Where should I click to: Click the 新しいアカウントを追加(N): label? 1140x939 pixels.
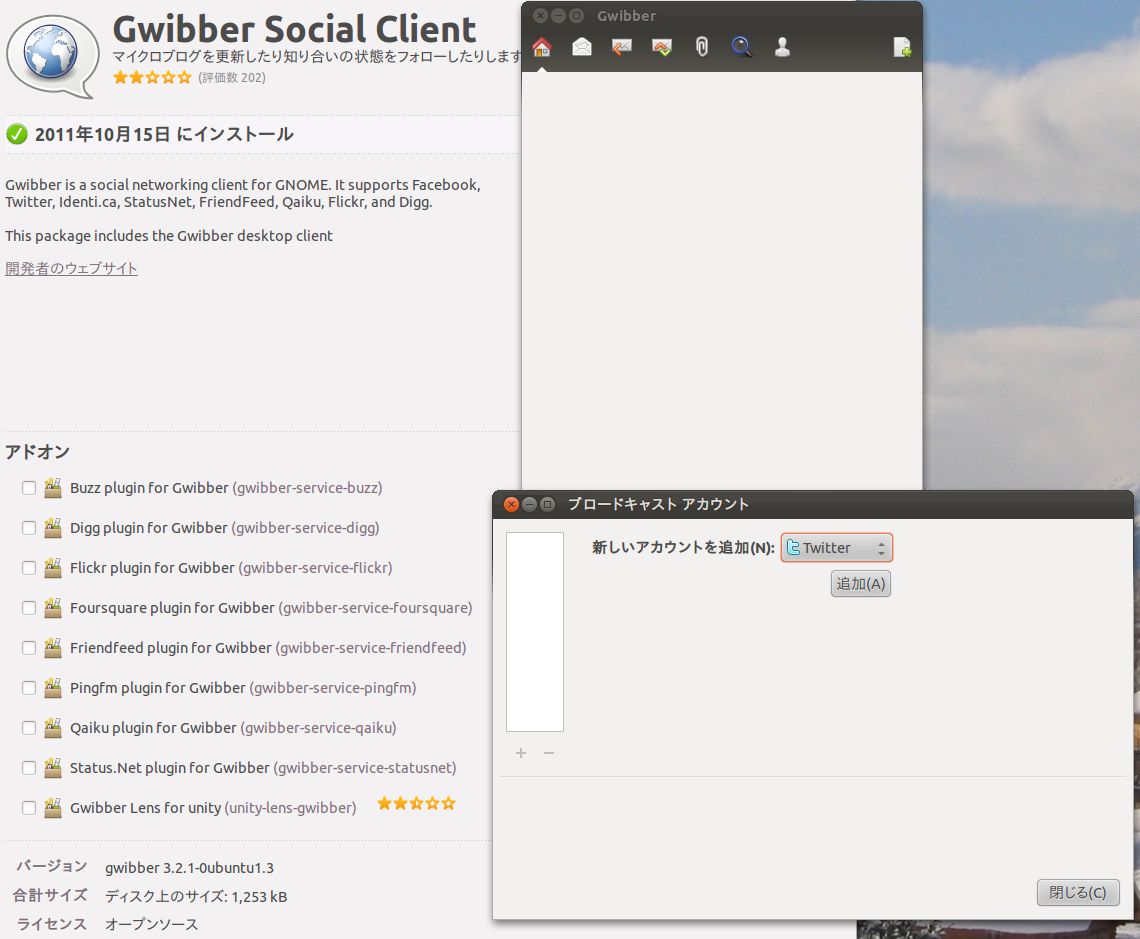[x=683, y=547]
